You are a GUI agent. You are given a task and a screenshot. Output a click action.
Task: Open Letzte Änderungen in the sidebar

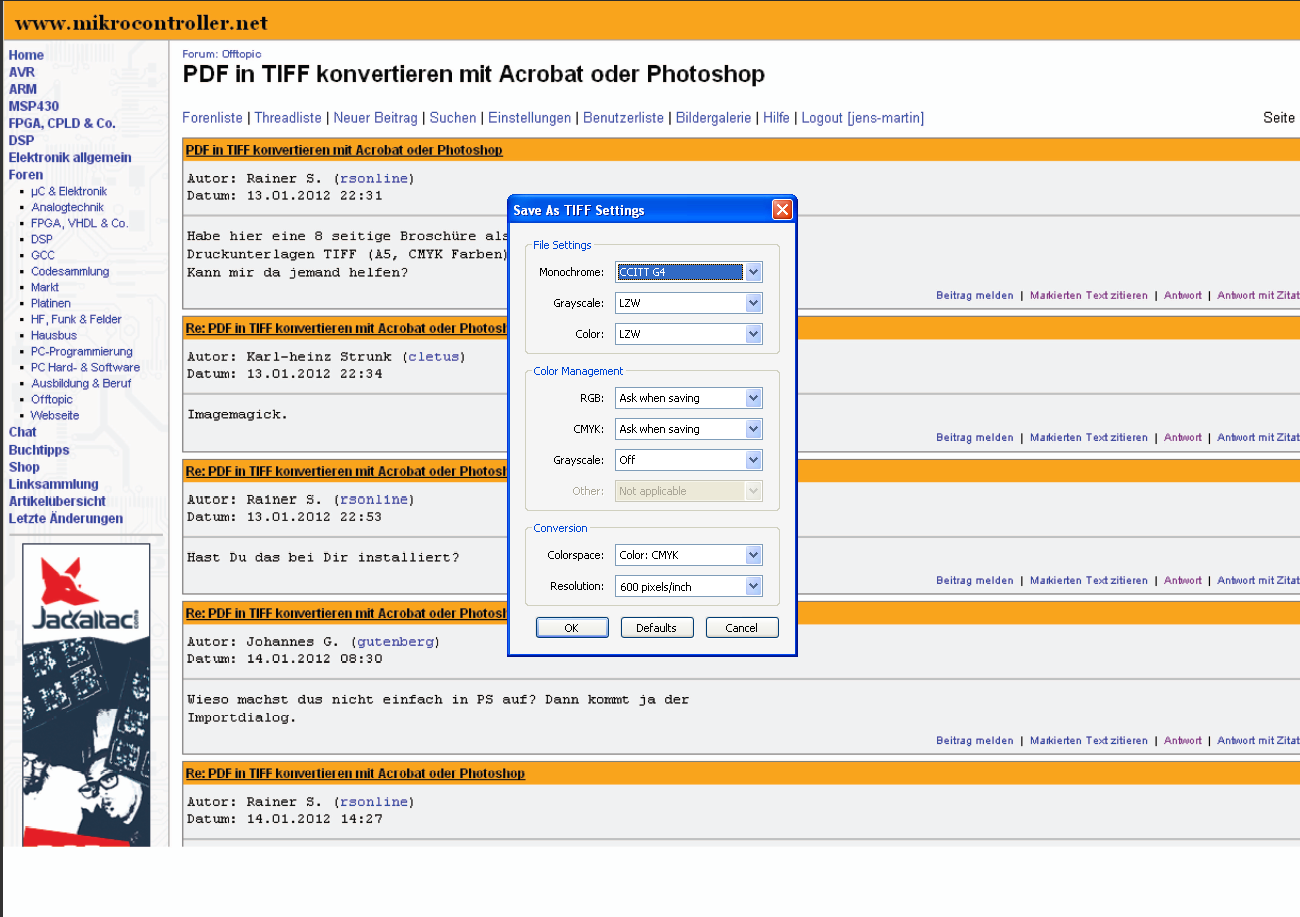tap(66, 518)
